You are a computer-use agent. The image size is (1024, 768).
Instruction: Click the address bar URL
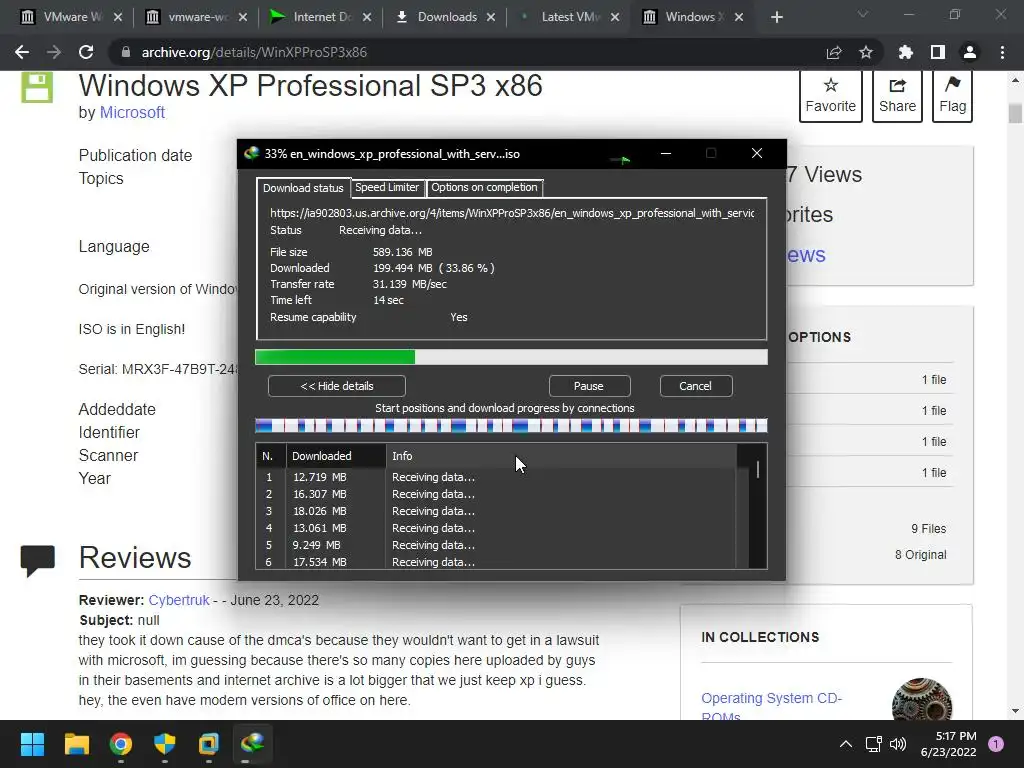coord(254,52)
